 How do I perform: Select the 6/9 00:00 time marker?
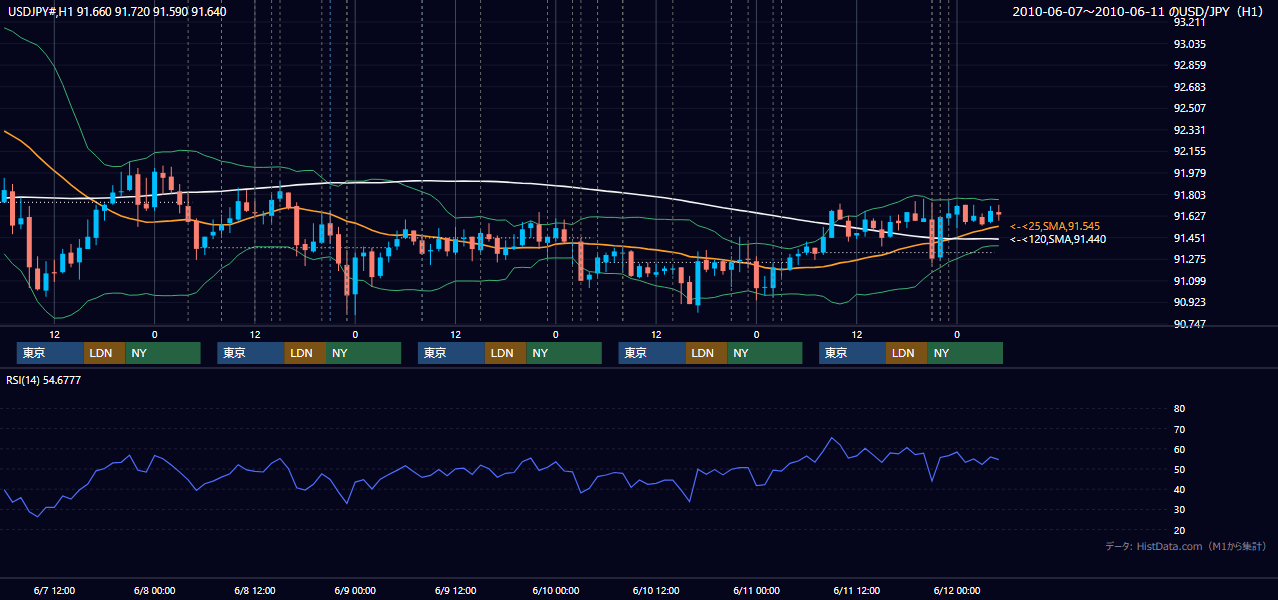point(355,590)
